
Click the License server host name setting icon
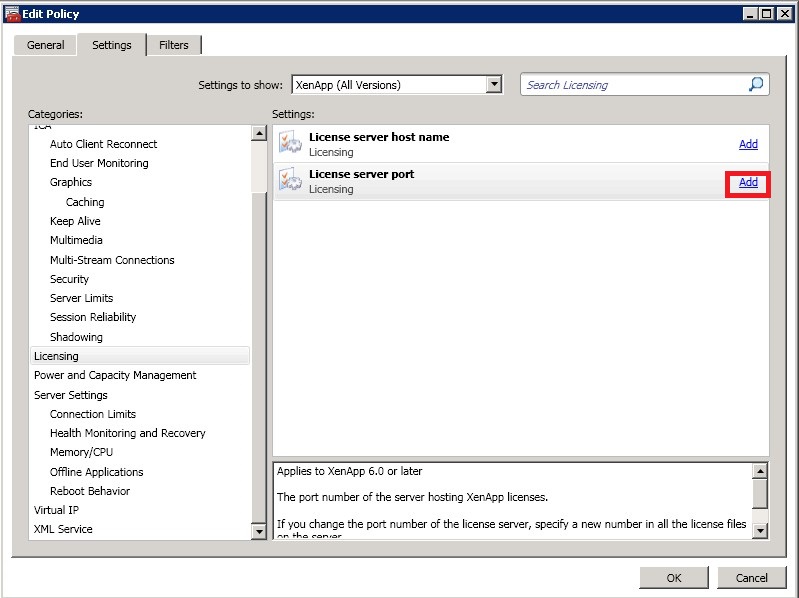tap(290, 144)
